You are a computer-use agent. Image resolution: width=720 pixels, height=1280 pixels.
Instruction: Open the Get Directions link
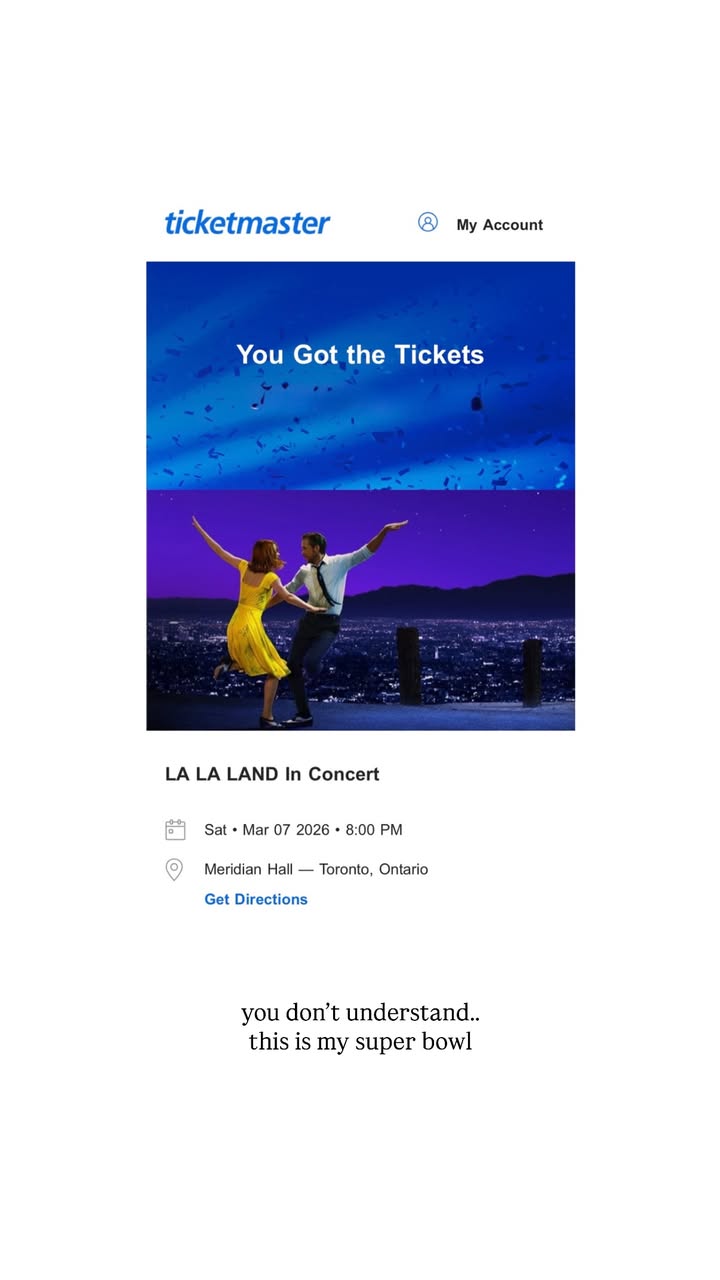[x=256, y=899]
